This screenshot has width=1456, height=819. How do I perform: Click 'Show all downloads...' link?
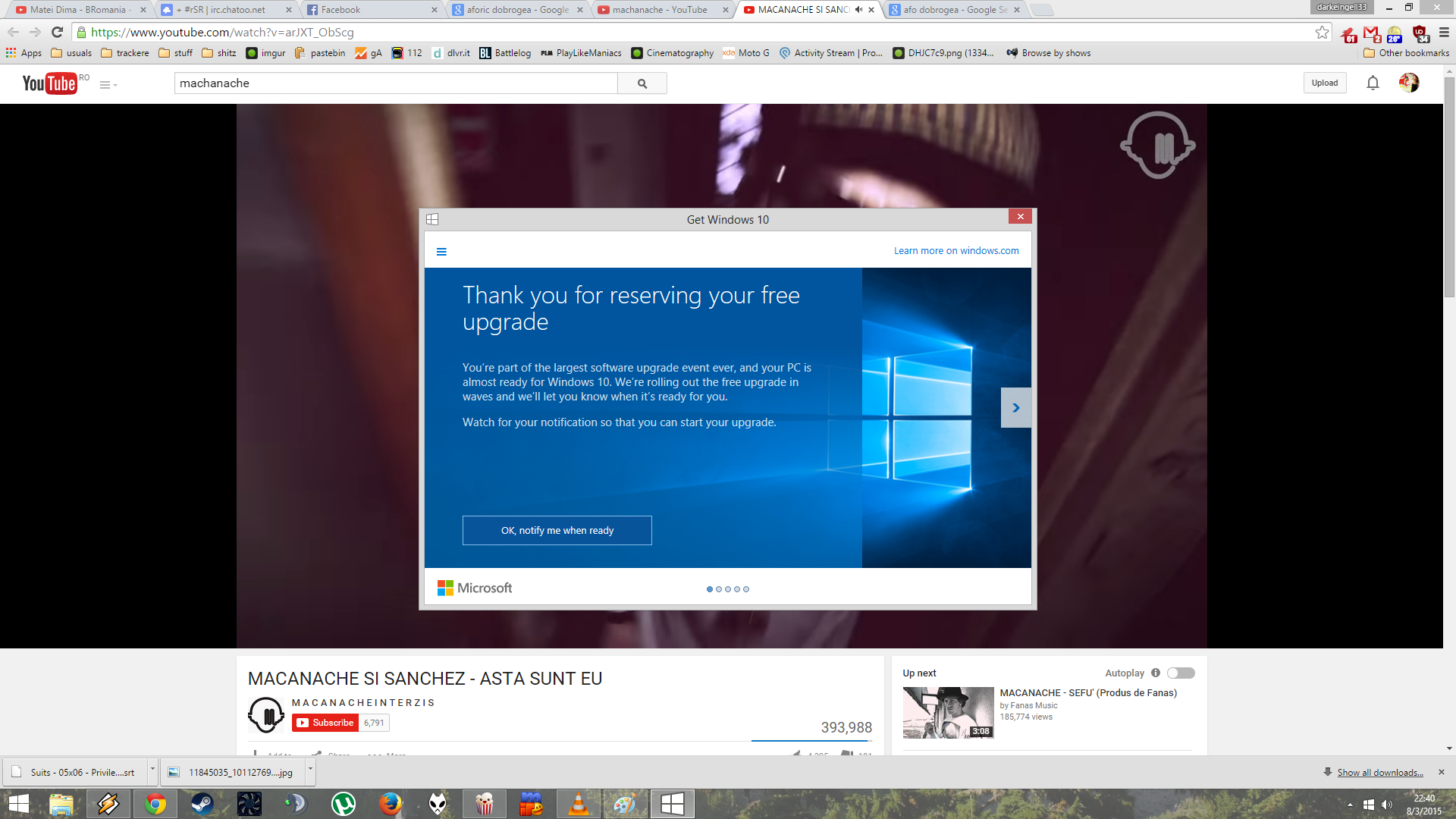(x=1380, y=773)
